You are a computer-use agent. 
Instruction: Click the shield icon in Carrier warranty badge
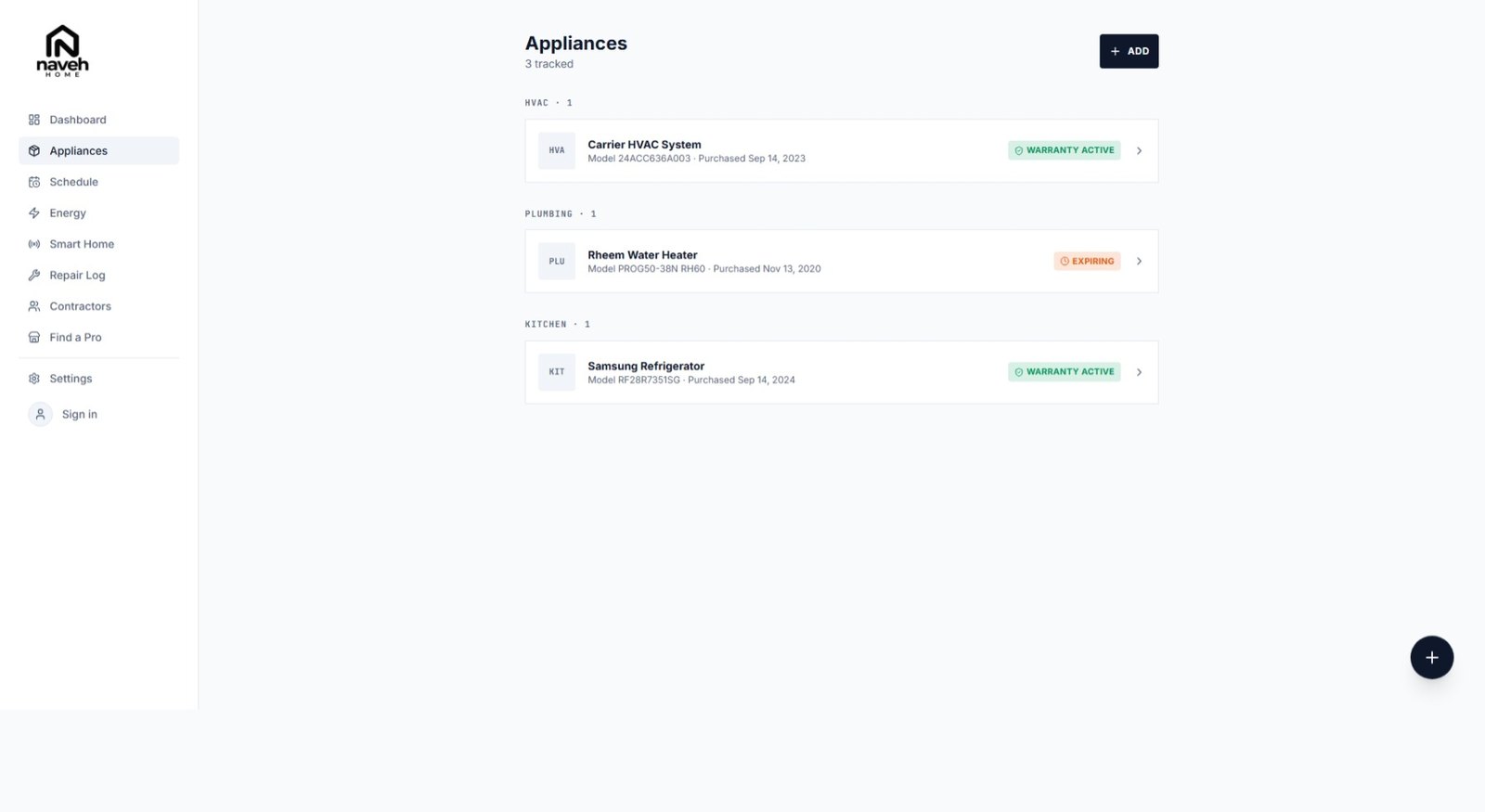[x=1019, y=150]
